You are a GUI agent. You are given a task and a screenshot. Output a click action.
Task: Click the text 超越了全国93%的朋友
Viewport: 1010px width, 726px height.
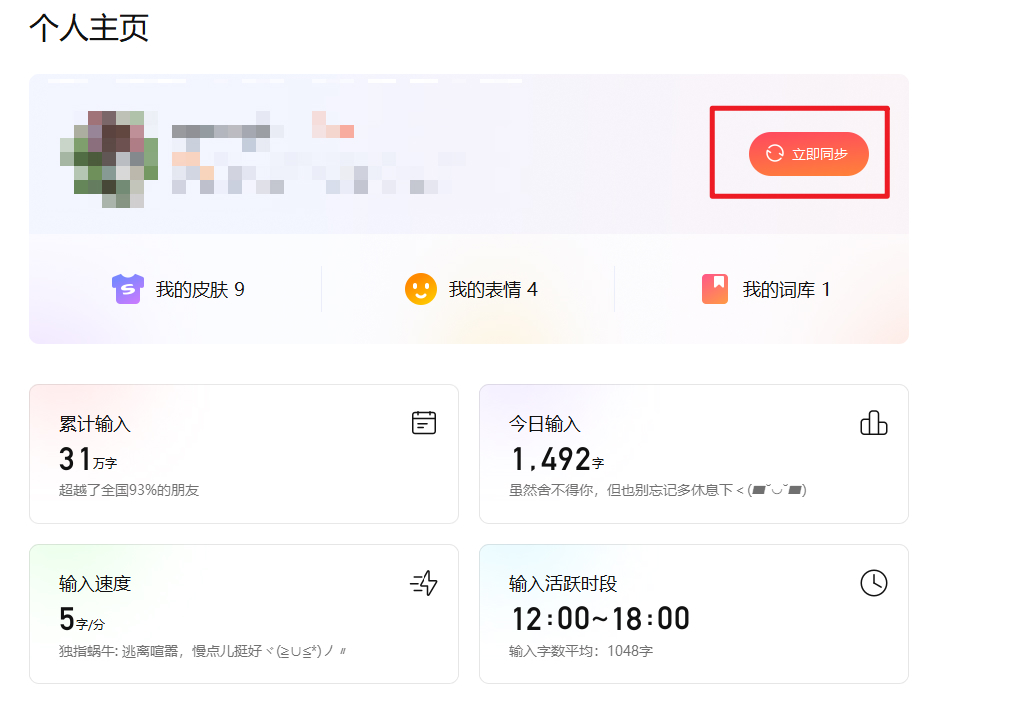point(129,490)
